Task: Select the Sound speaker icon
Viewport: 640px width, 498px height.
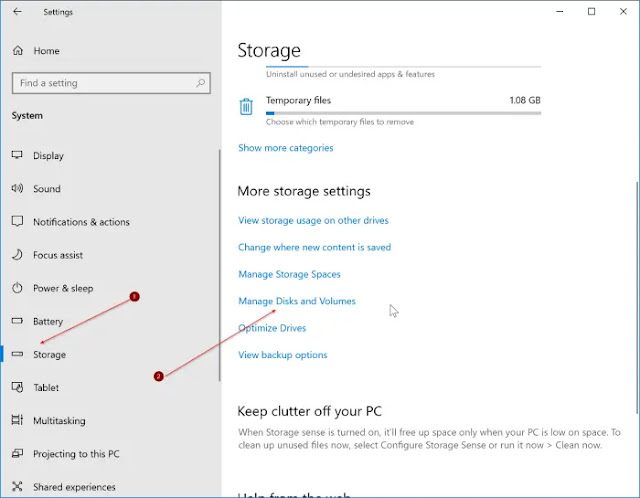Action: pyautogui.click(x=17, y=188)
